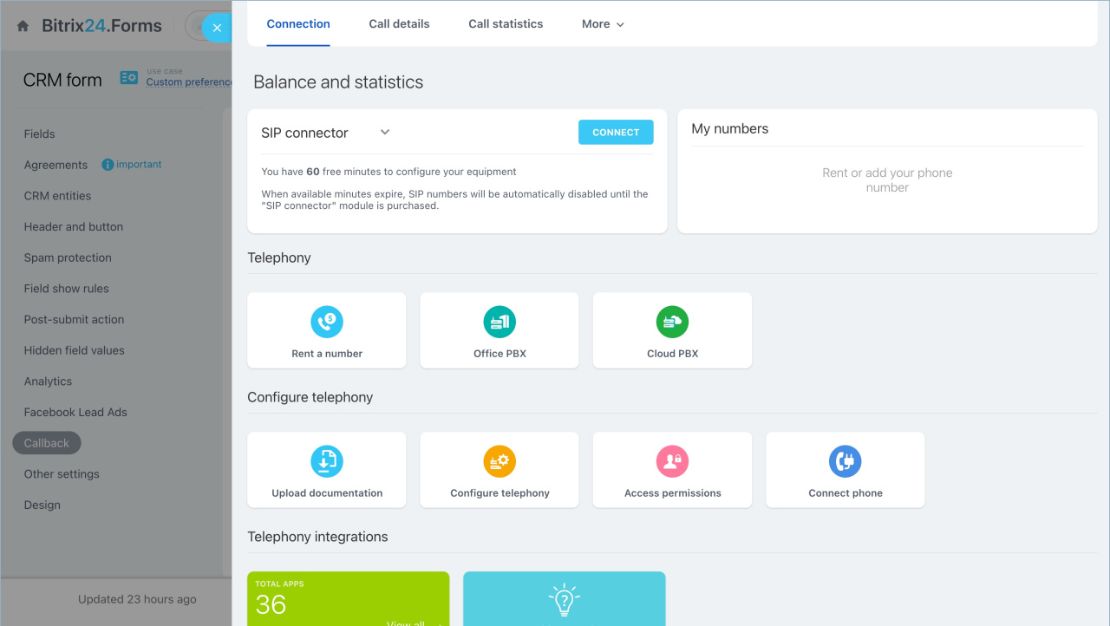
Task: Click the info icon next to Agreements
Action: point(108,164)
